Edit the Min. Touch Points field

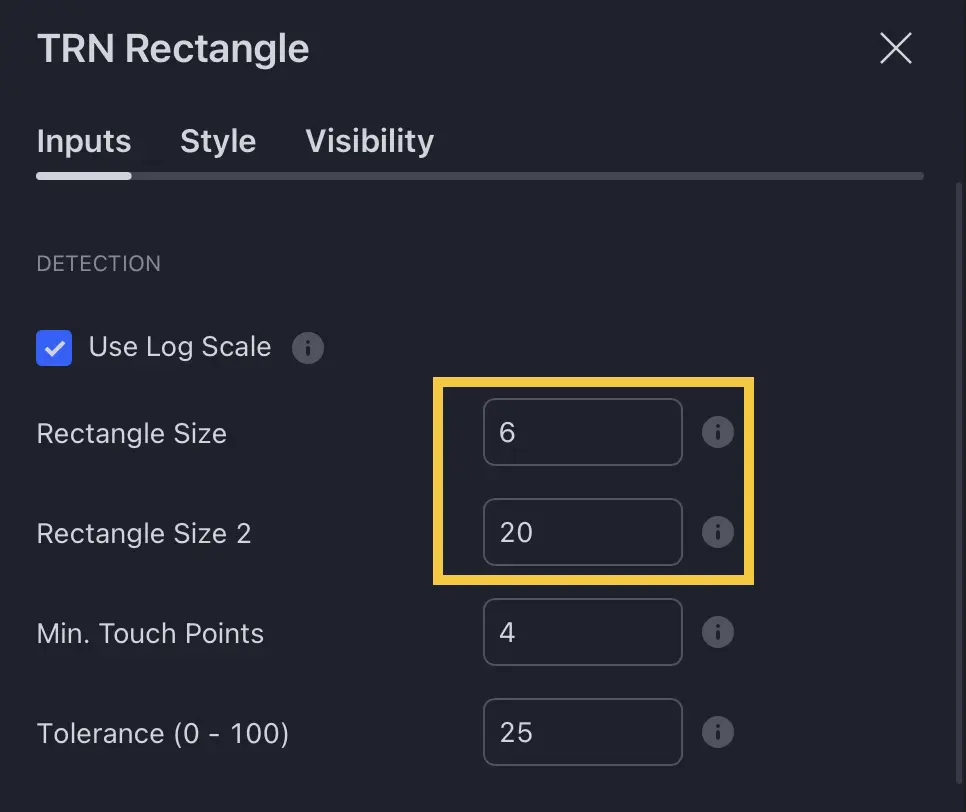click(582, 632)
